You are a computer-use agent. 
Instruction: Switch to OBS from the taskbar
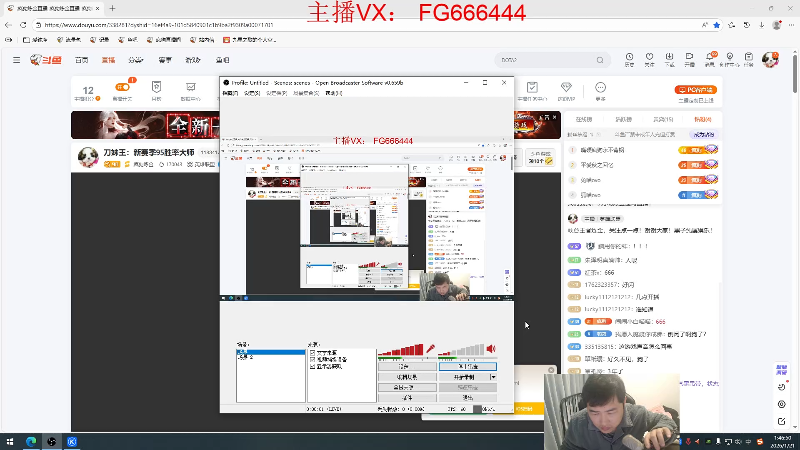click(x=52, y=441)
